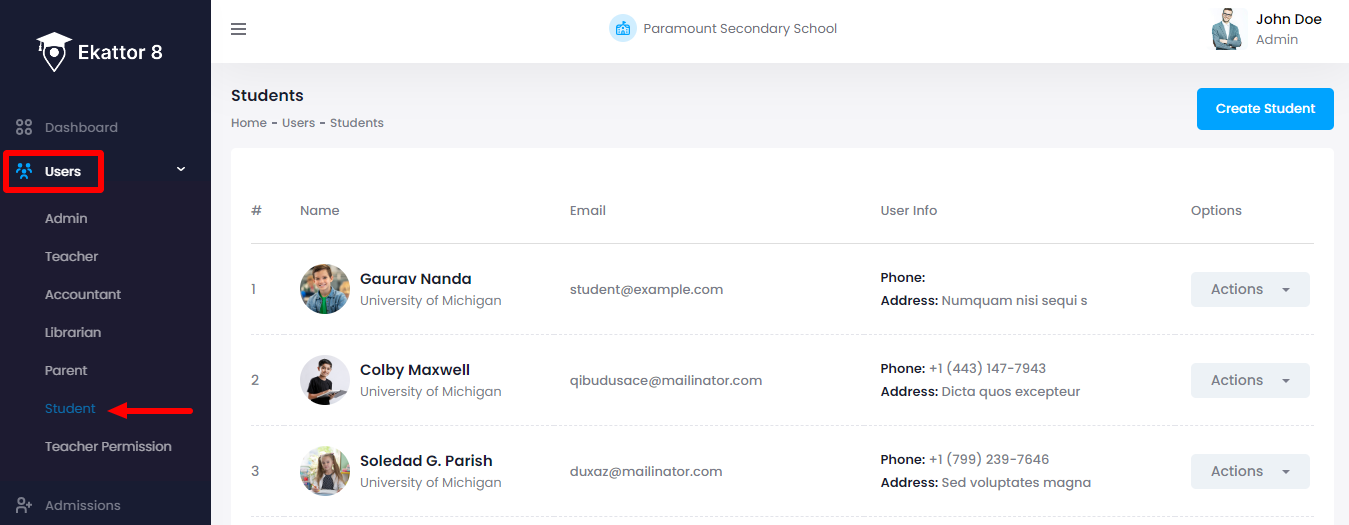Click the Home breadcrumb link
This screenshot has width=1349, height=525.
[249, 123]
